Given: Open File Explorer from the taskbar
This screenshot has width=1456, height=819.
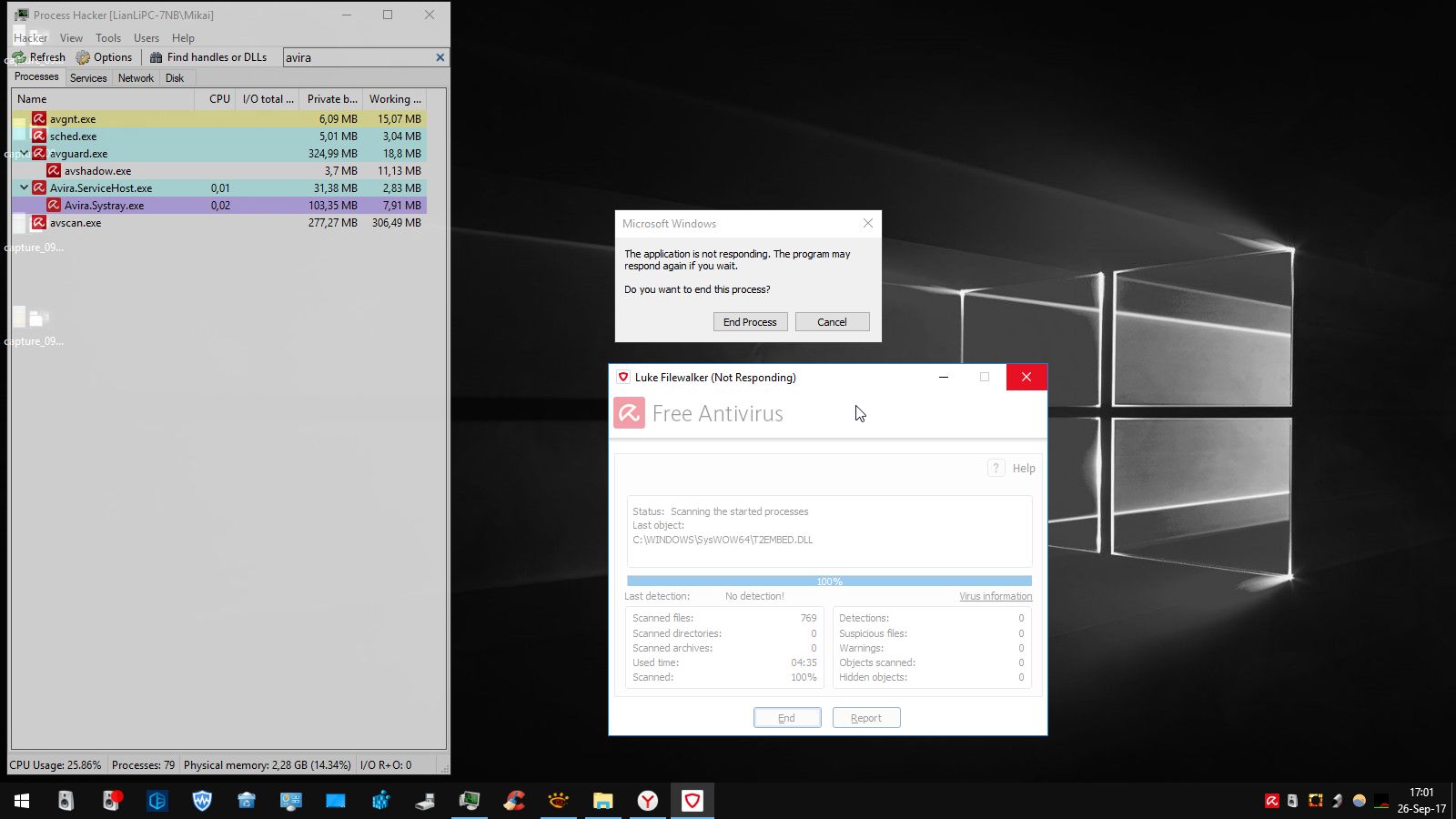Looking at the screenshot, I should click(x=602, y=801).
